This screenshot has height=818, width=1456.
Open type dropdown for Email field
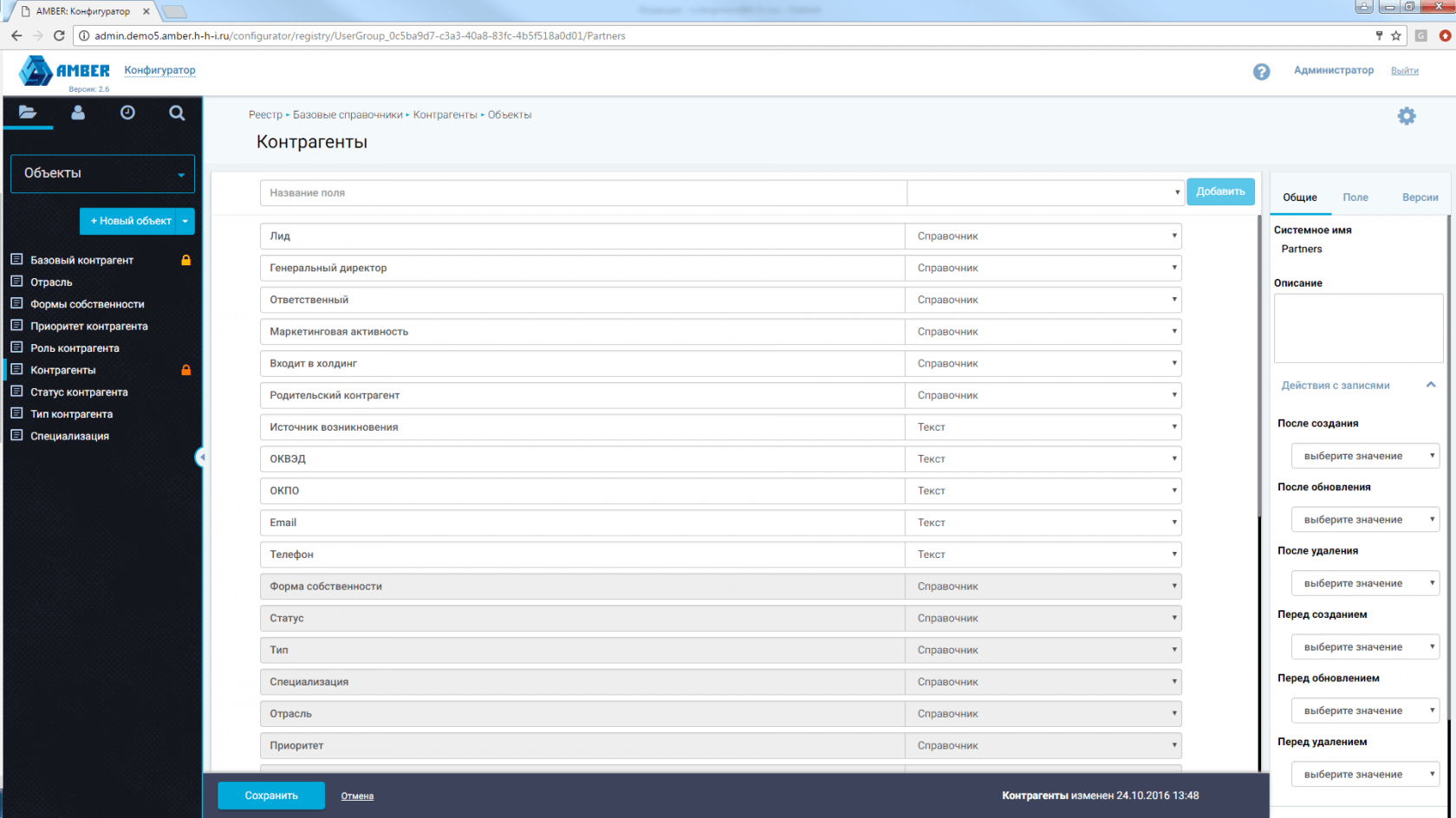[1043, 523]
